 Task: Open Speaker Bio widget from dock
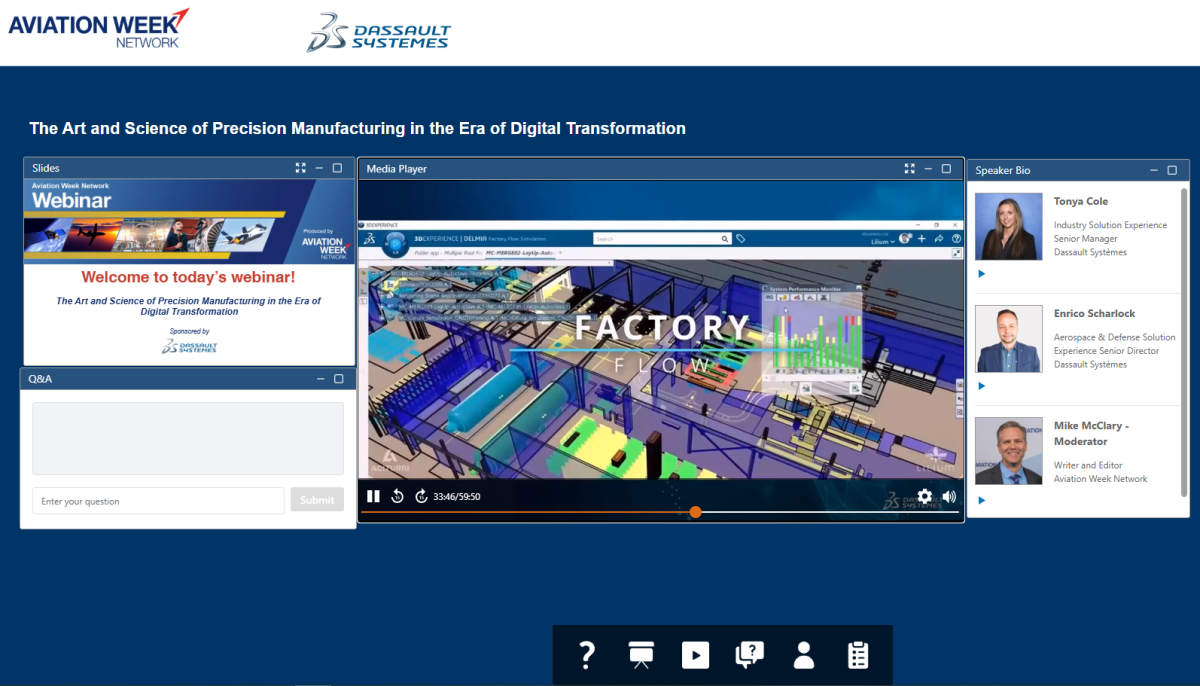click(x=803, y=655)
